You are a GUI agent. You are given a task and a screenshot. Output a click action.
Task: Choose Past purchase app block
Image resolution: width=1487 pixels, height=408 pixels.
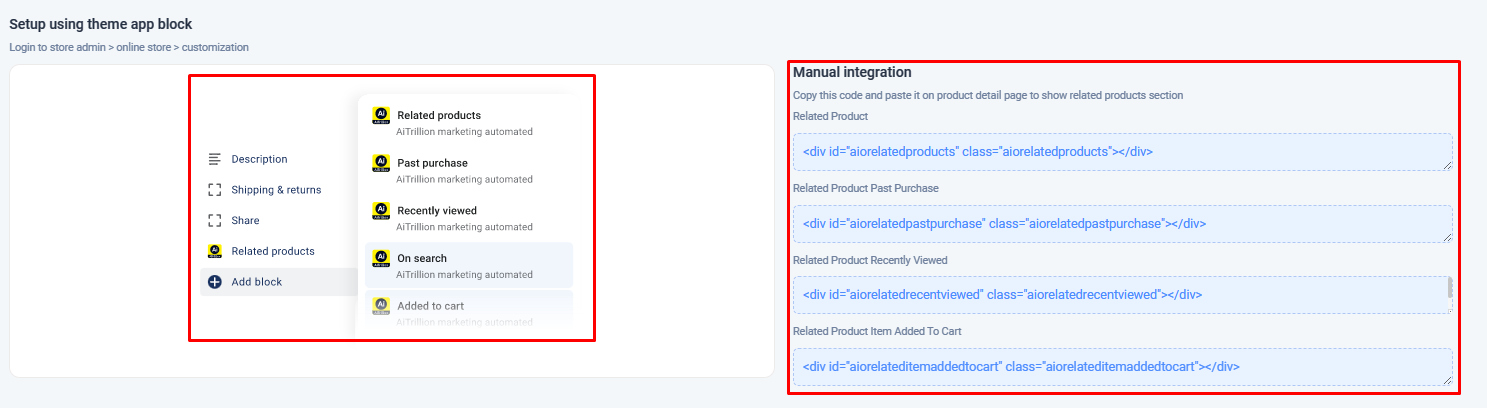[469, 170]
